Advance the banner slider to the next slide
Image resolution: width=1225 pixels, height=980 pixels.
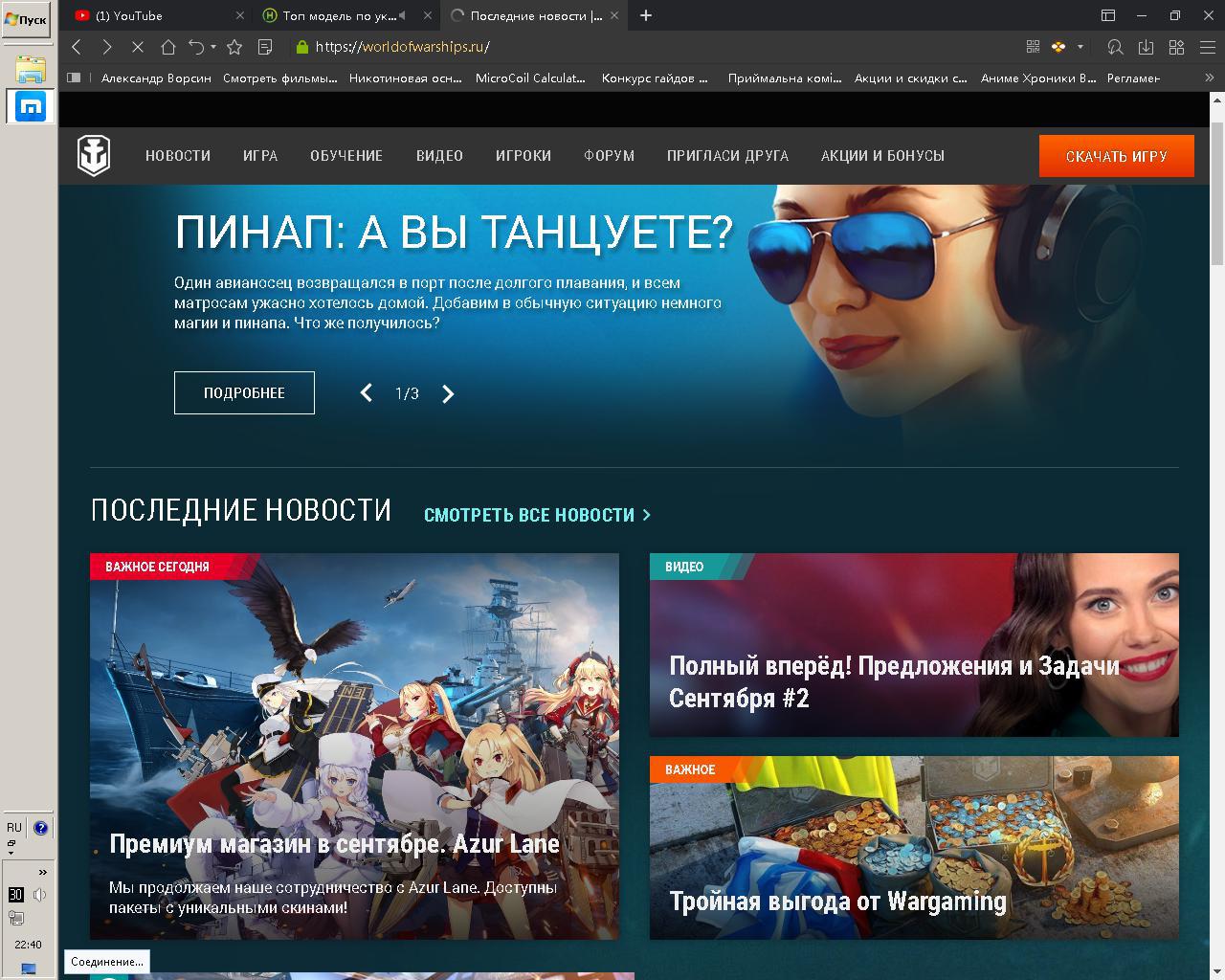448,393
